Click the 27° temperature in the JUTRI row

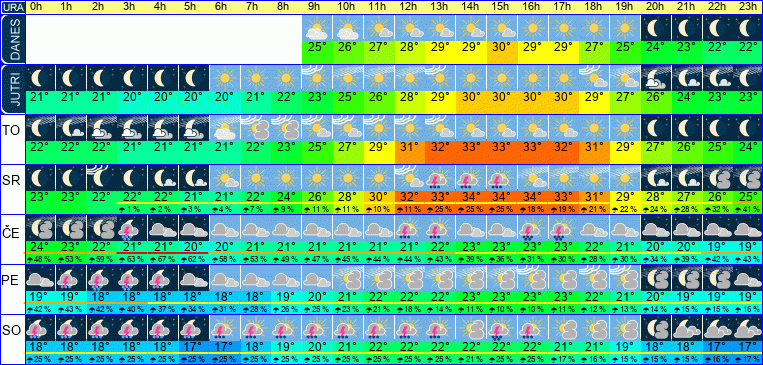pyautogui.click(x=625, y=97)
